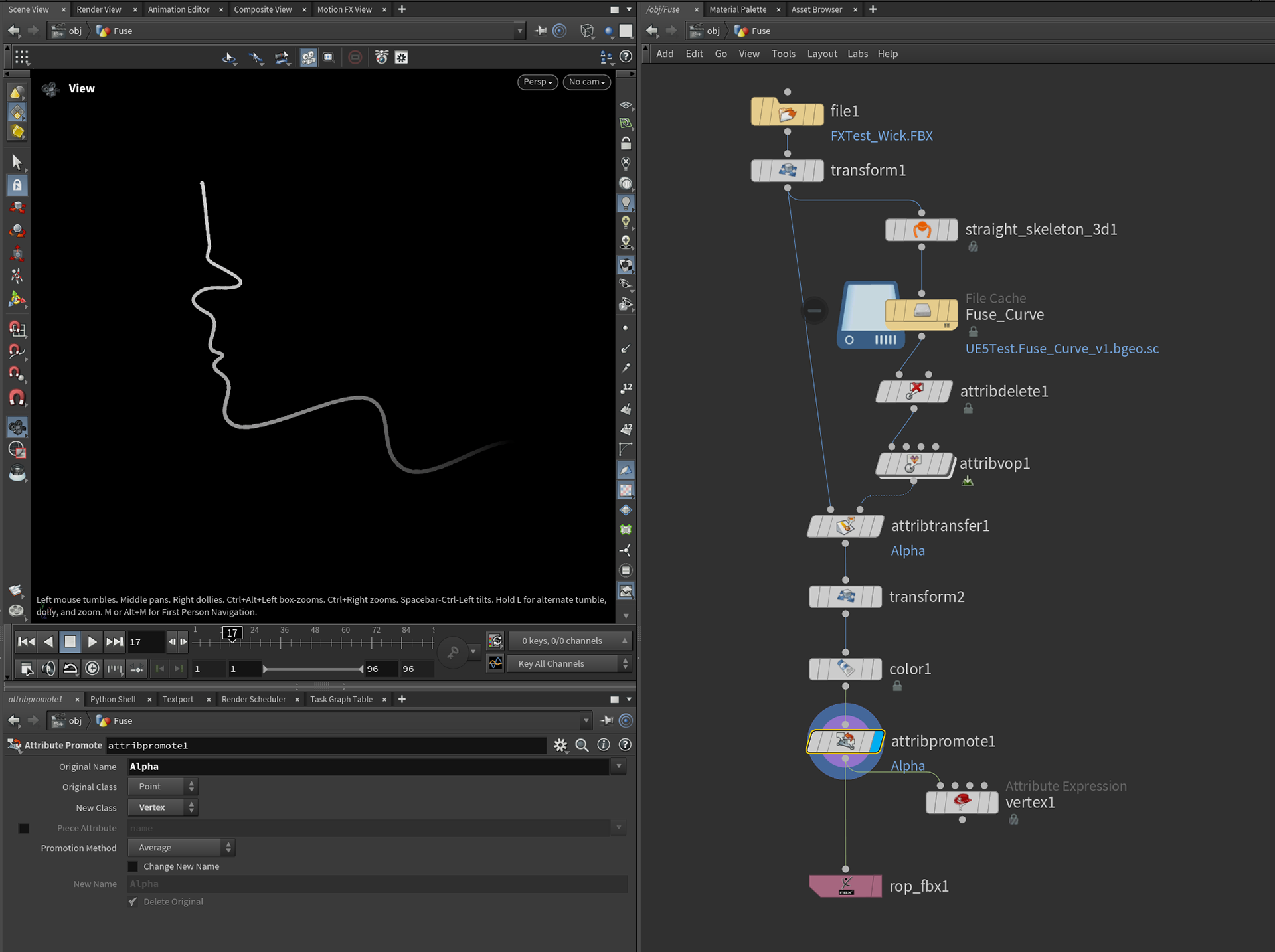This screenshot has height=952, width=1275.
Task: Open the New Class dropdown
Action: [163, 807]
